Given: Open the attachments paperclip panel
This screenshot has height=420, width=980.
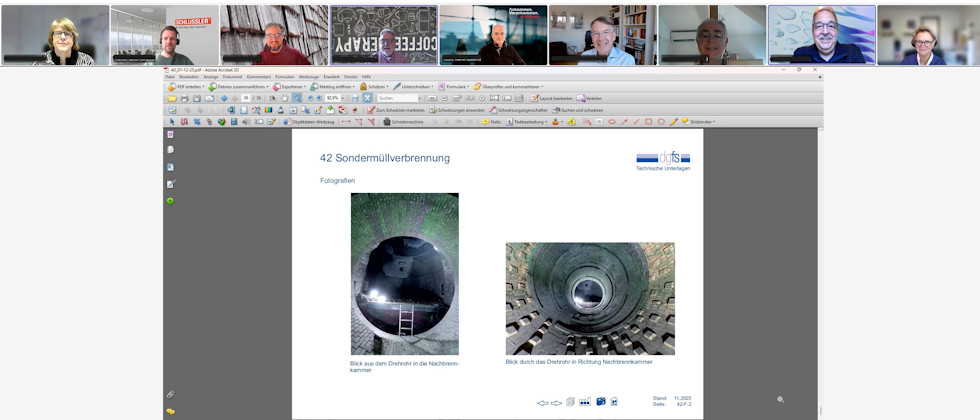Looking at the screenshot, I should tap(170, 394).
